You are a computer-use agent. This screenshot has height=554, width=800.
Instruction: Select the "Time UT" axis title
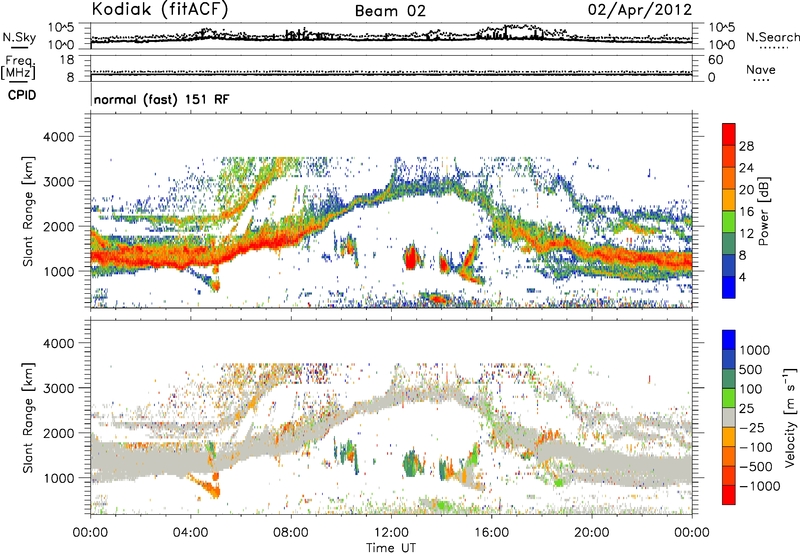[391, 548]
